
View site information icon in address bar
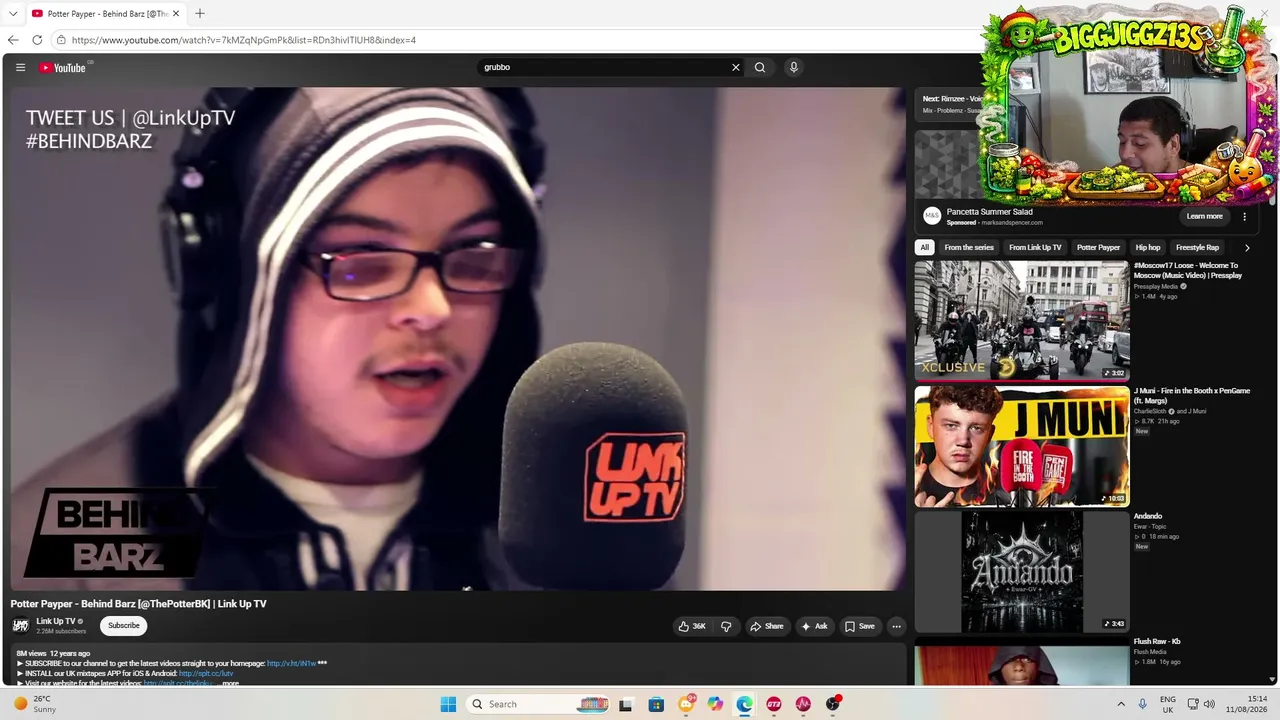61,40
